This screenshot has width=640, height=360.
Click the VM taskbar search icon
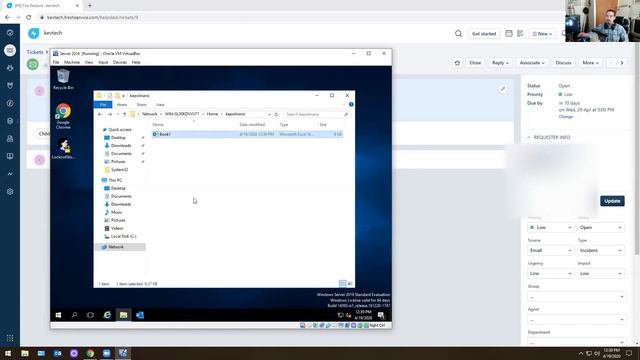coord(74,315)
